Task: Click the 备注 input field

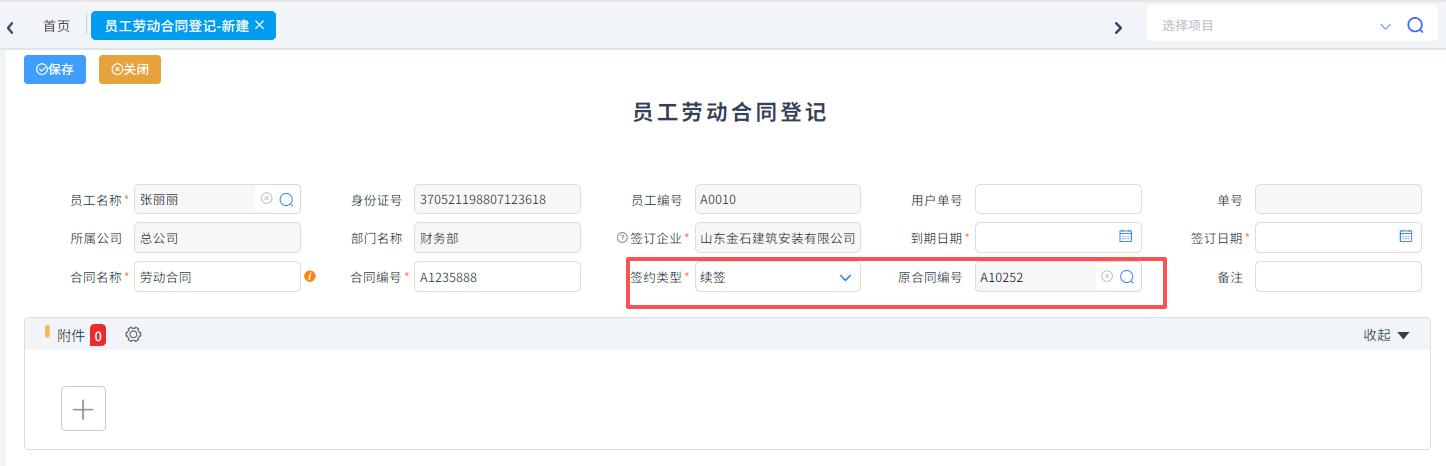Action: point(1338,277)
